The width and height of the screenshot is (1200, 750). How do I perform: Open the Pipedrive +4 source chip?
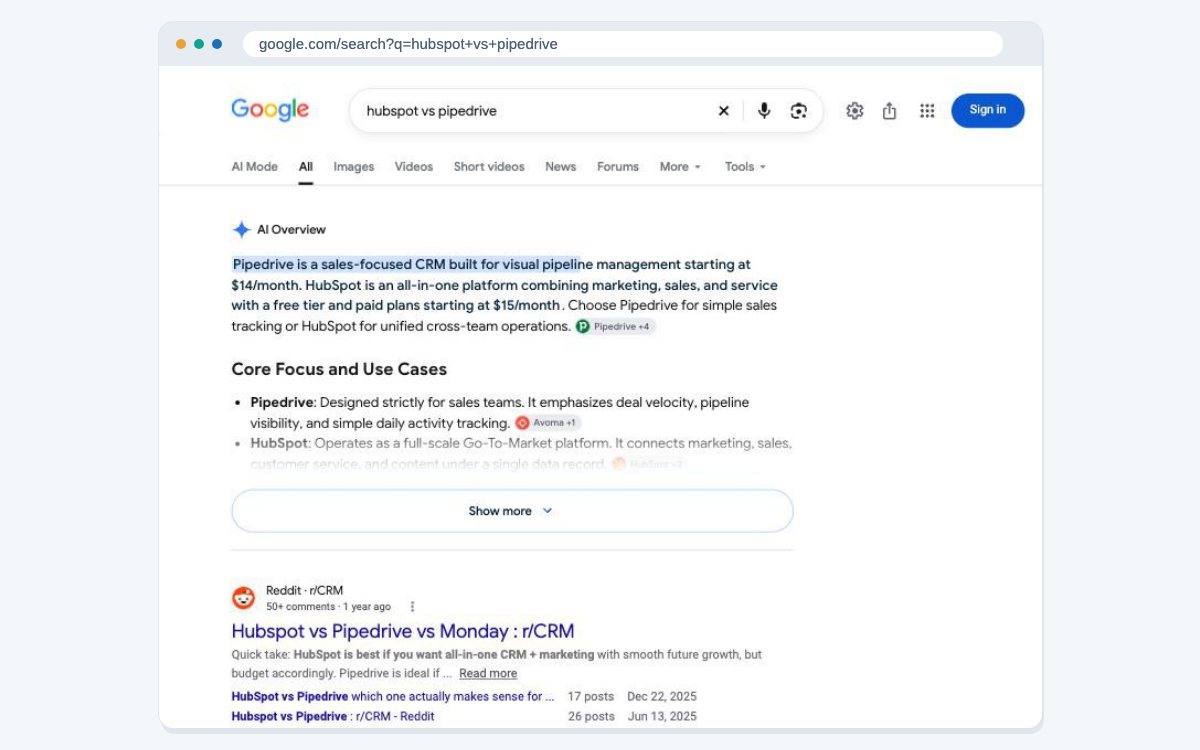pos(615,326)
